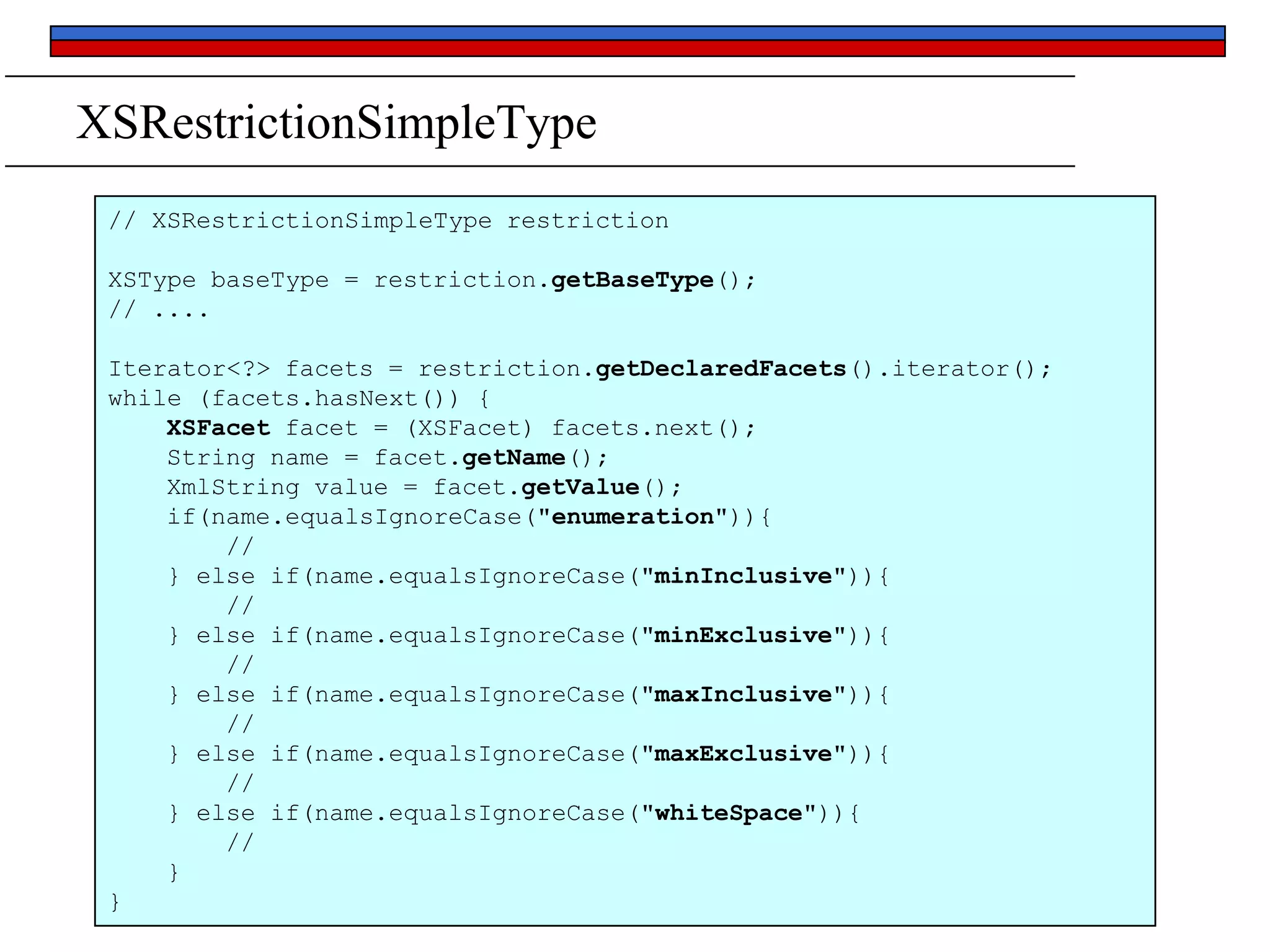Click the "maxInclusive" string literal
1270x952 pixels.
click(x=743, y=695)
